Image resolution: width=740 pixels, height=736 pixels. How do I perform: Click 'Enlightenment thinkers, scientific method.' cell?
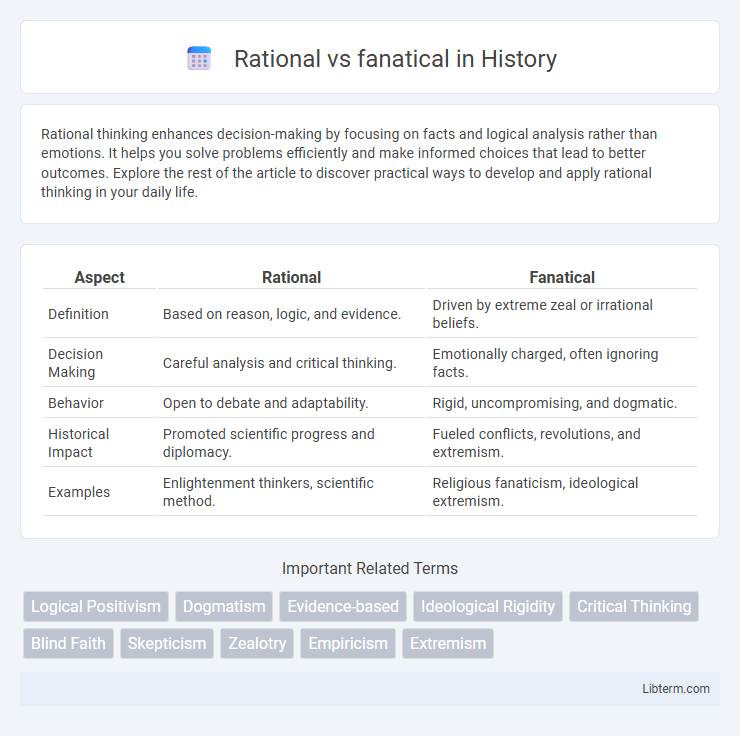tap(291, 492)
